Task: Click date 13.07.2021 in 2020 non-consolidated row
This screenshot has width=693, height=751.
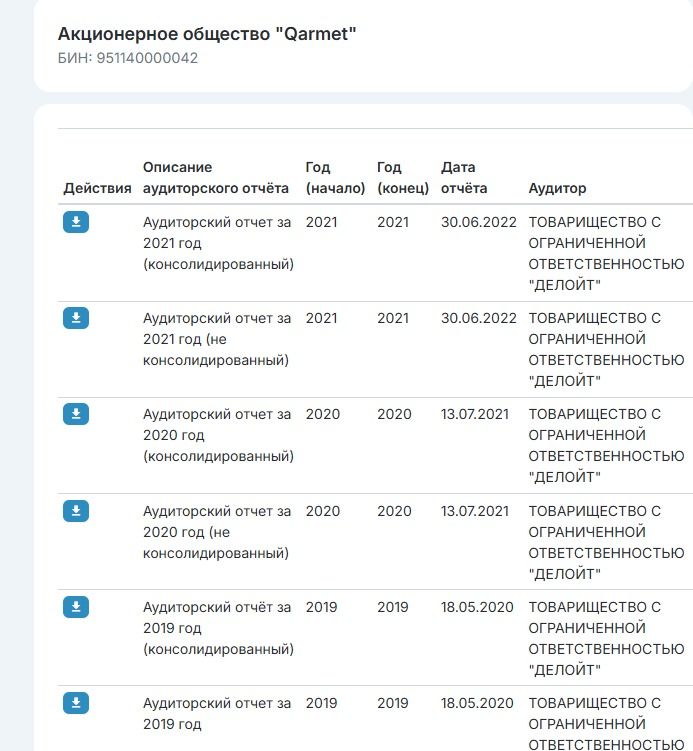Action: pyautogui.click(x=475, y=511)
